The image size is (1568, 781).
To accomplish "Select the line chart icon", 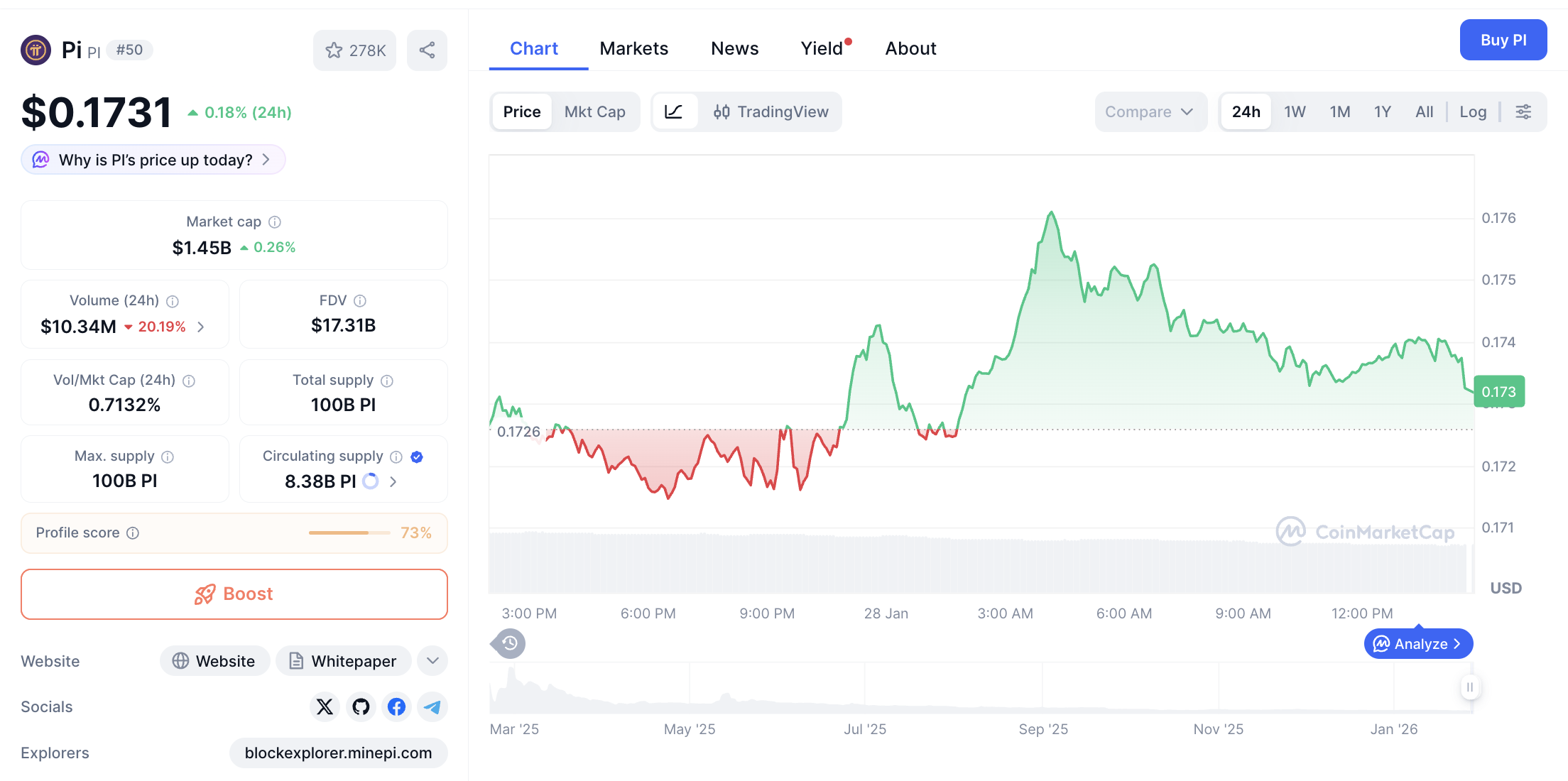I will point(675,111).
